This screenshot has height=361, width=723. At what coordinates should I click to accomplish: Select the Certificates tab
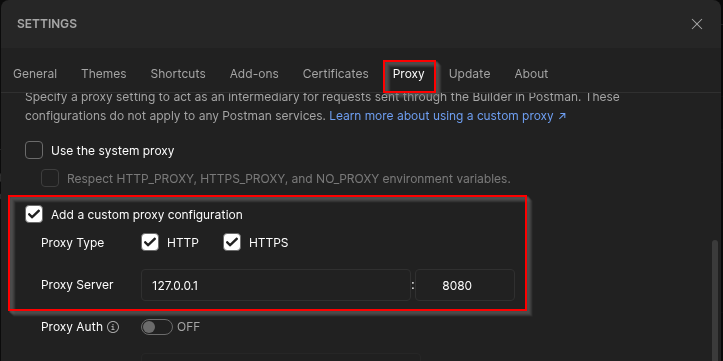coord(336,74)
